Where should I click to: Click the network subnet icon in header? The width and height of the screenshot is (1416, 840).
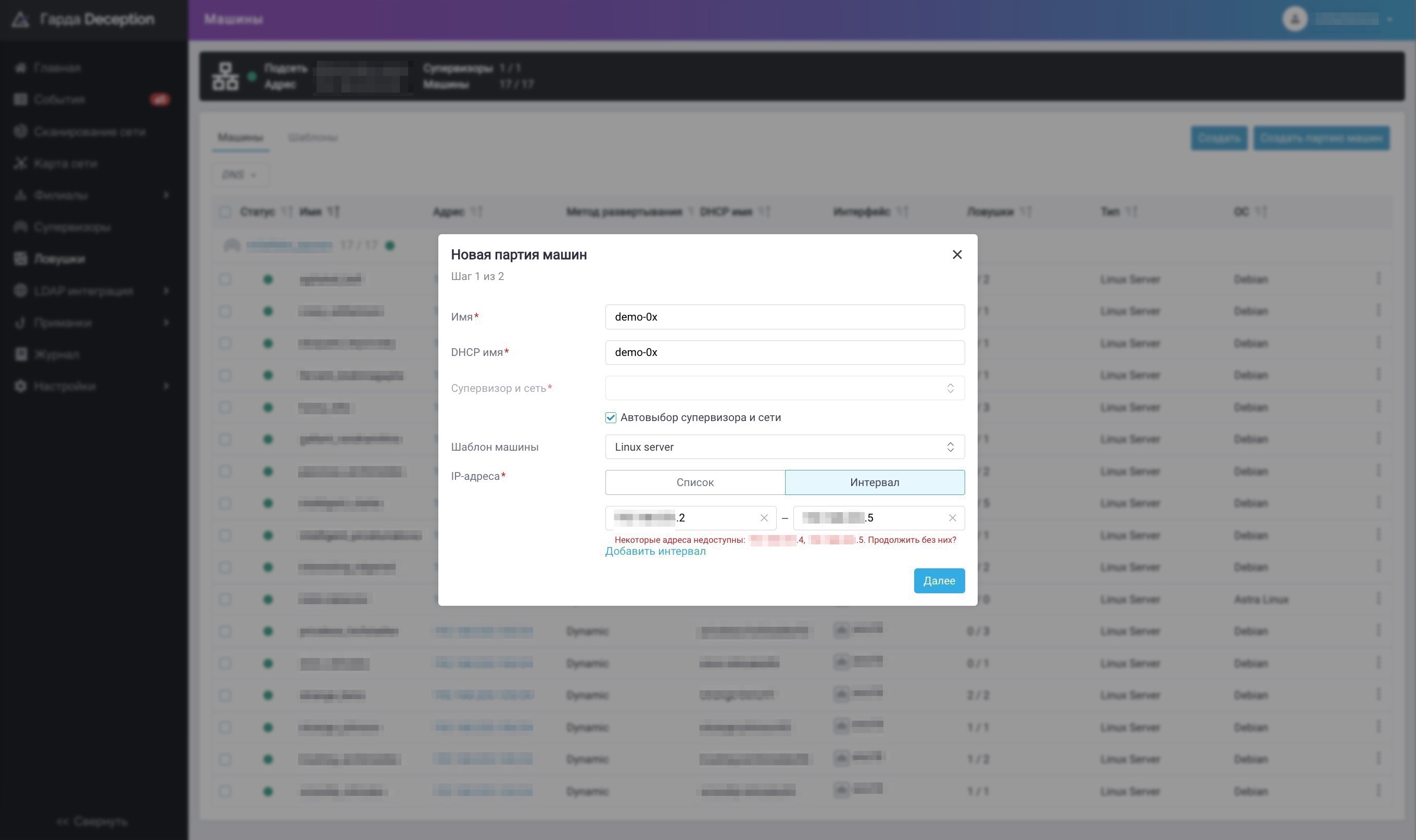pyautogui.click(x=225, y=77)
